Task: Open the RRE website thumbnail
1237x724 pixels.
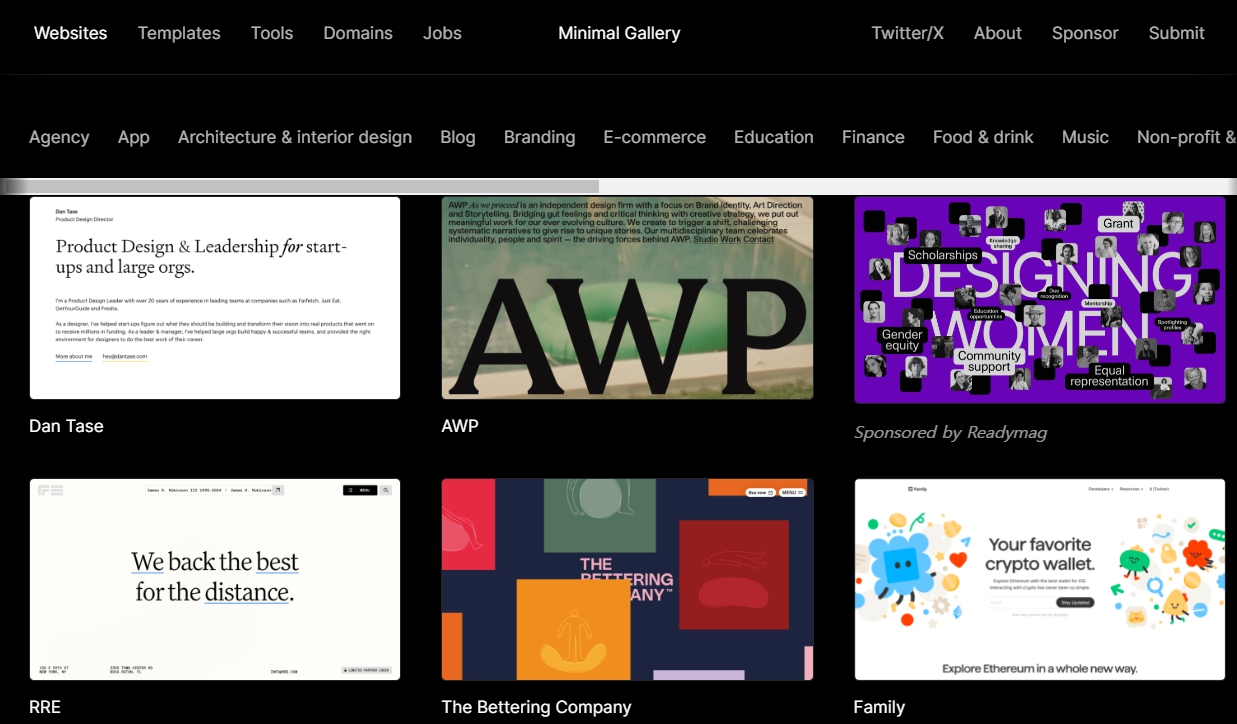Action: pyautogui.click(x=215, y=580)
